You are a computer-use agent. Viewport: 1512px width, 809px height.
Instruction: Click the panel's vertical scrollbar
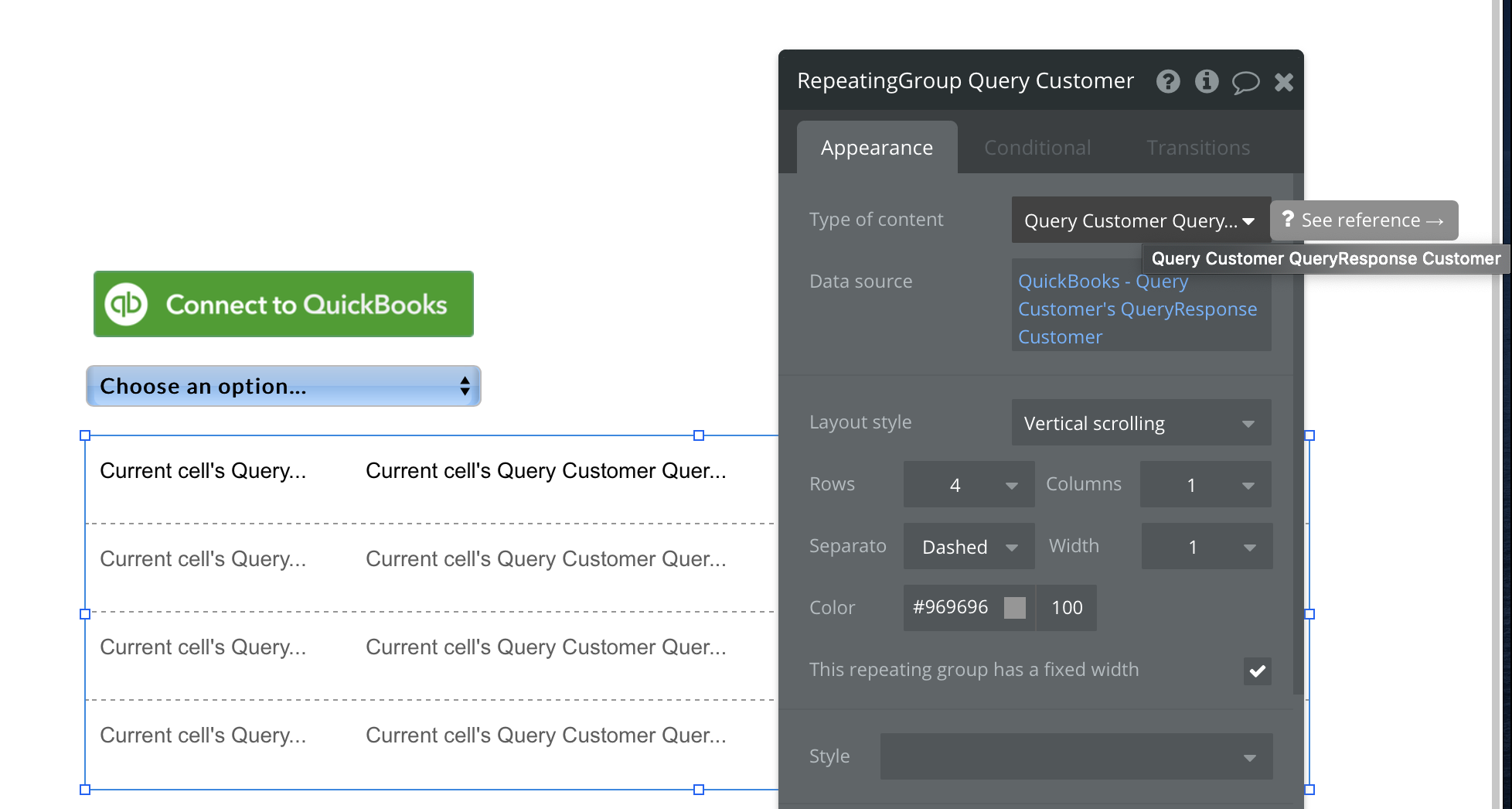coord(1298,433)
